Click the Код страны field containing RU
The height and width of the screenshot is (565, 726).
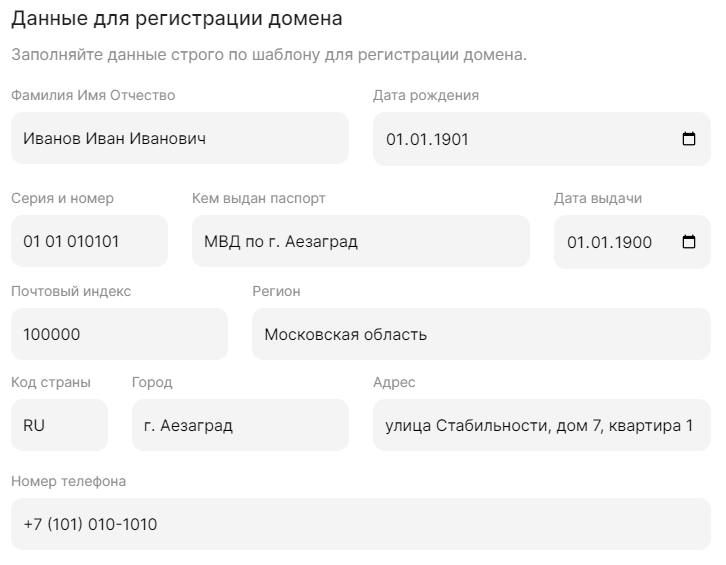pyautogui.click(x=59, y=426)
